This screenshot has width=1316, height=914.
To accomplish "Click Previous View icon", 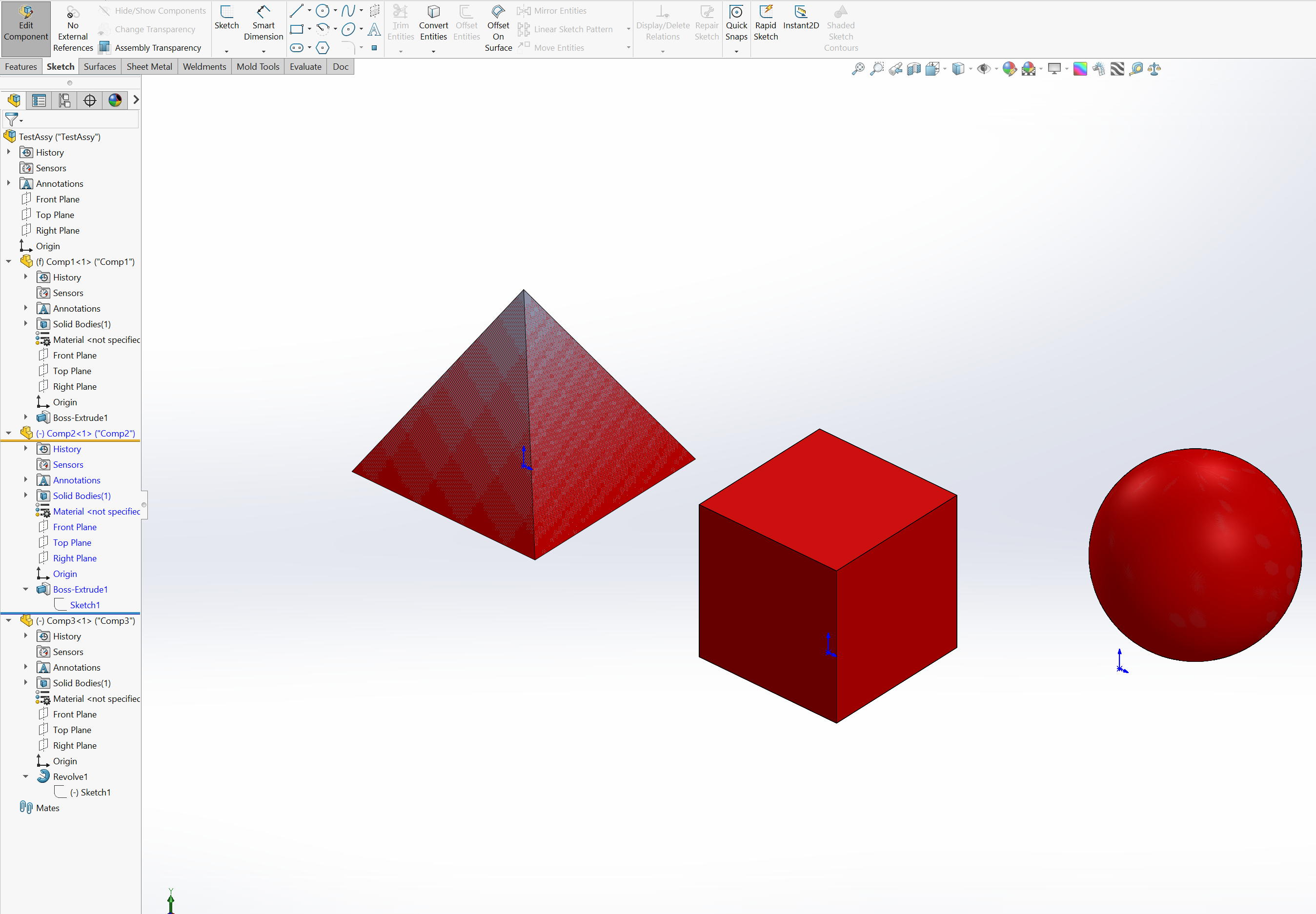I will (x=895, y=69).
